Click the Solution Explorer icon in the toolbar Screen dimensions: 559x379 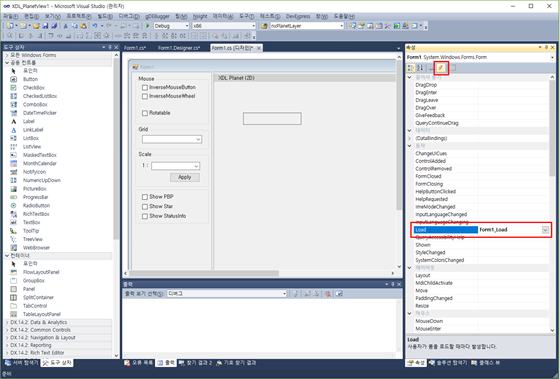click(x=352, y=26)
